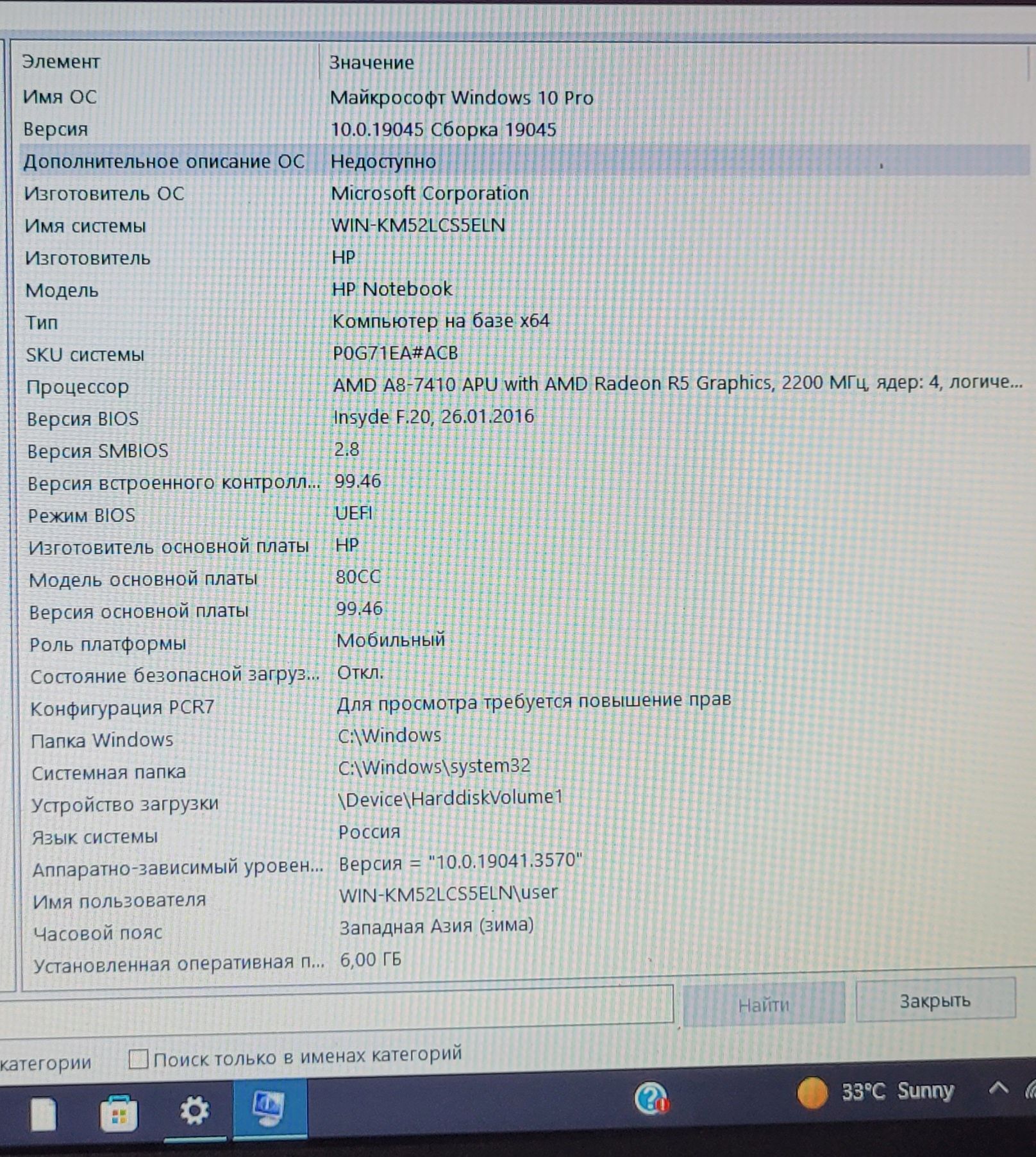Open Microsoft Store from taskbar

click(x=119, y=1113)
